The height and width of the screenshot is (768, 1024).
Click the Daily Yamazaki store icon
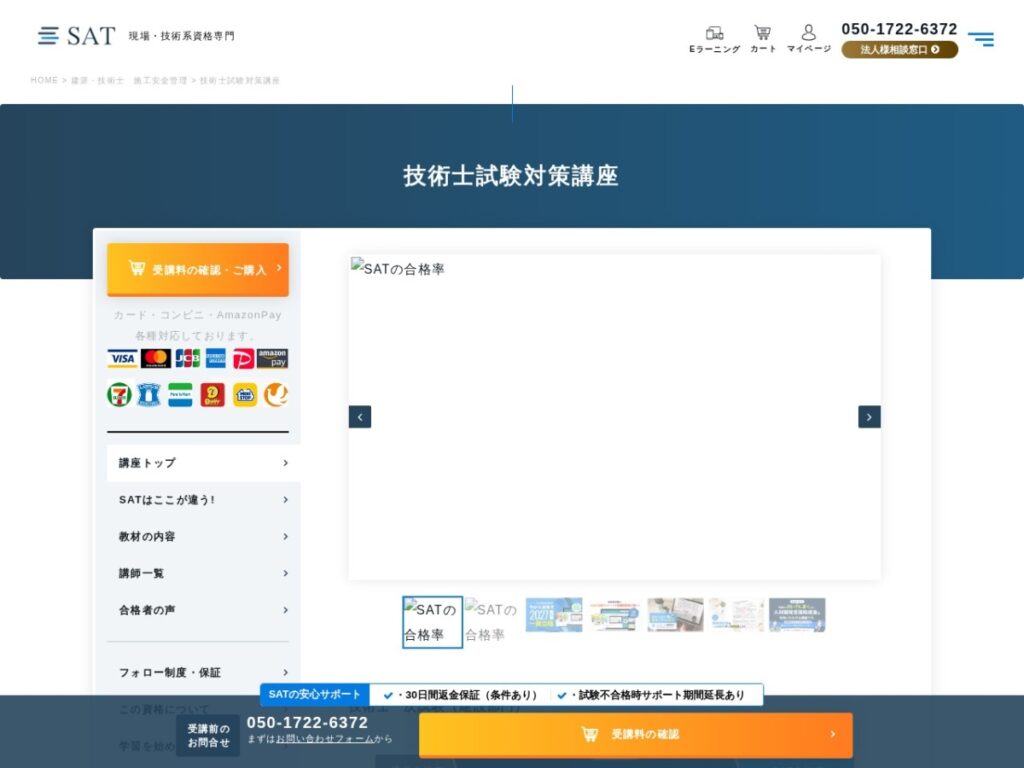[x=212, y=394]
